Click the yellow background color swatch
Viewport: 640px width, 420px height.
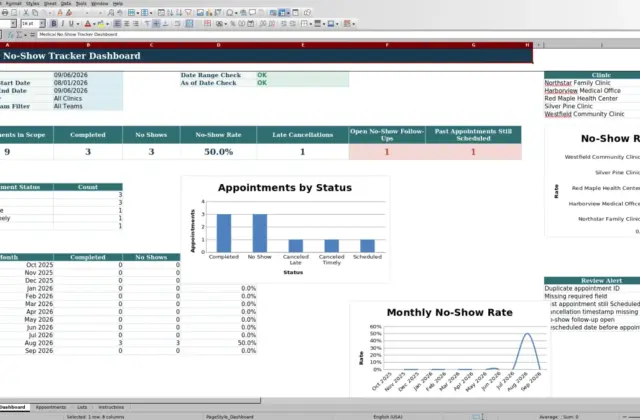(100, 24)
